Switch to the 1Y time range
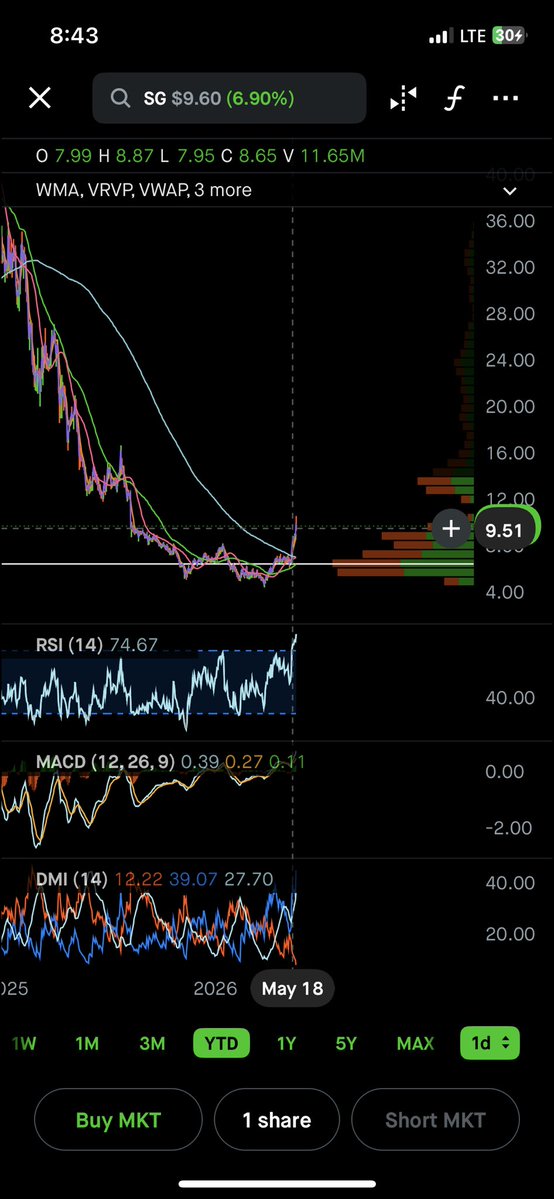 pyautogui.click(x=286, y=1043)
